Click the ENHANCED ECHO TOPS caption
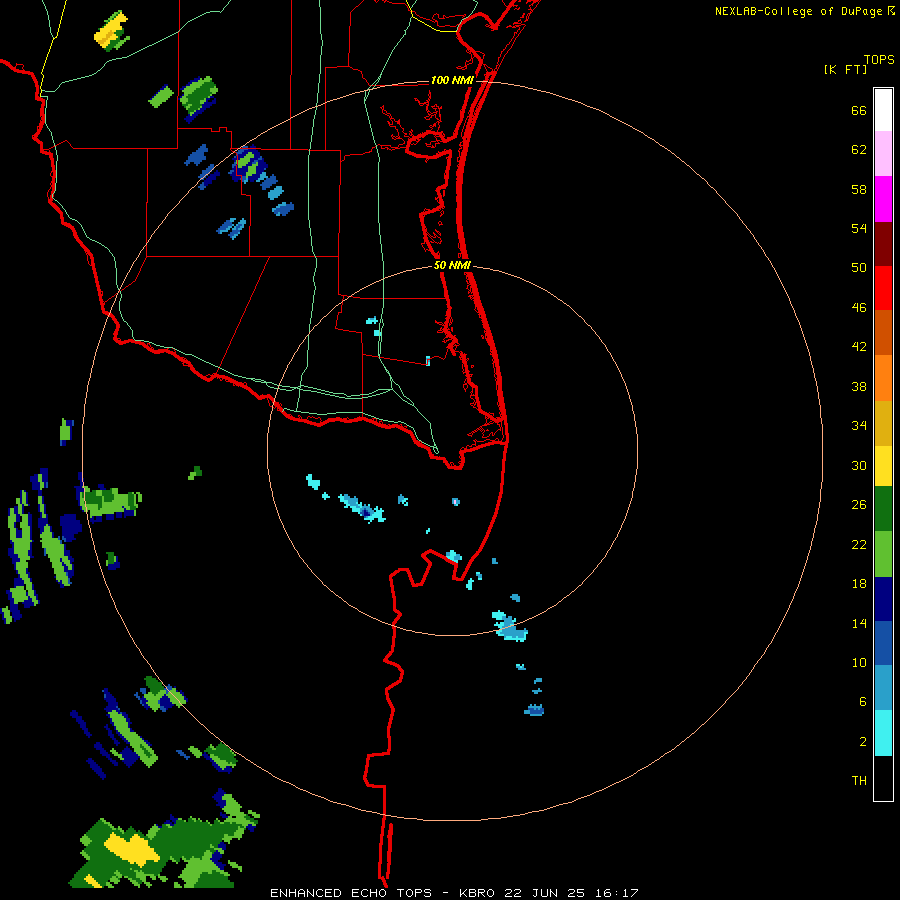Viewport: 900px width, 900px height. (x=351, y=893)
